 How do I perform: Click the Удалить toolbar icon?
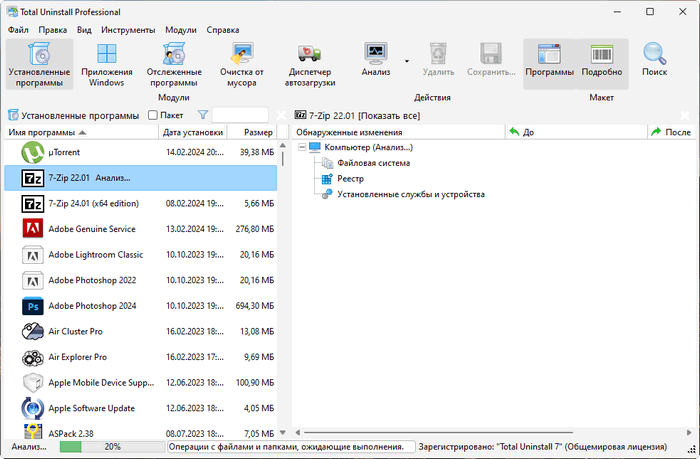pyautogui.click(x=438, y=59)
